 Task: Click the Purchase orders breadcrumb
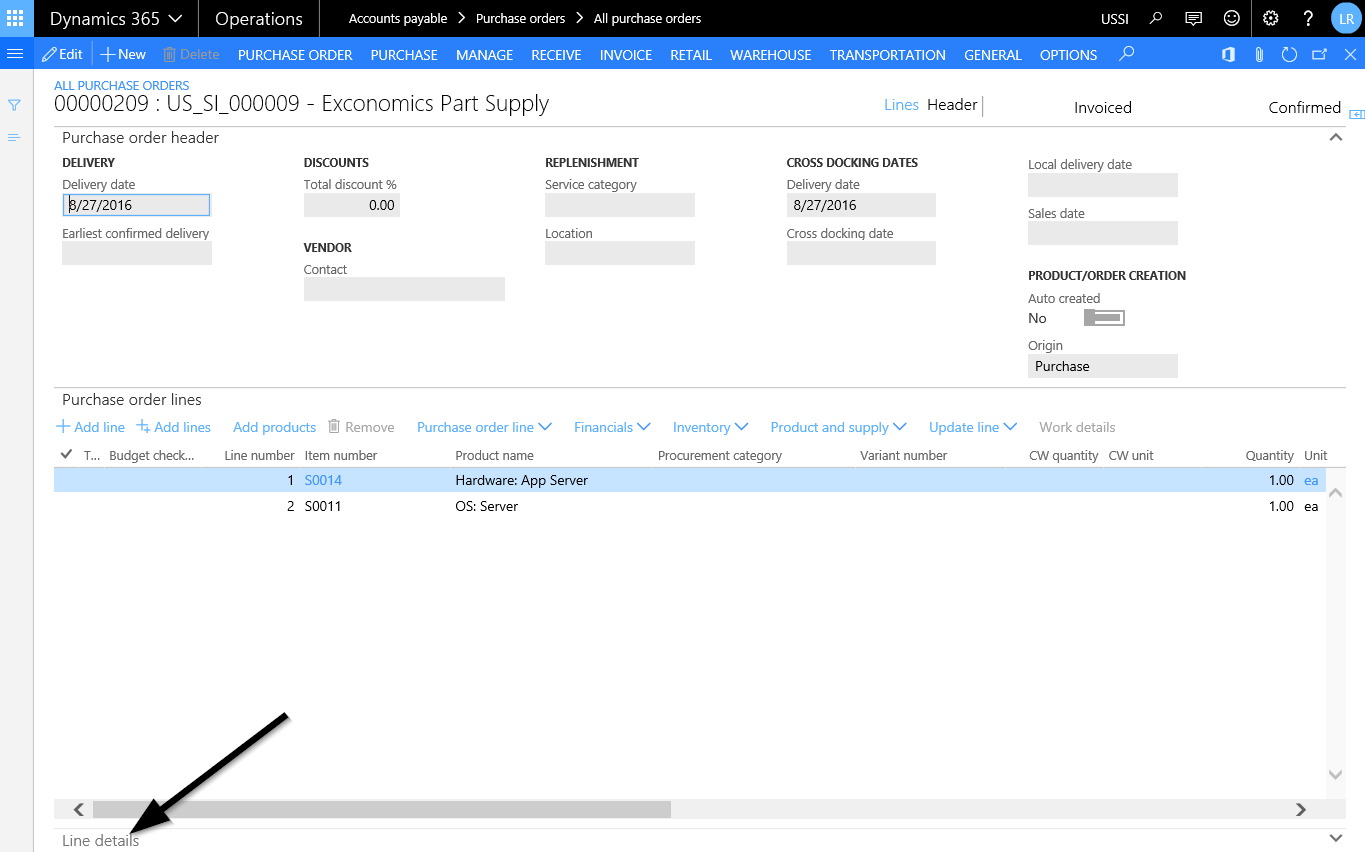point(520,18)
